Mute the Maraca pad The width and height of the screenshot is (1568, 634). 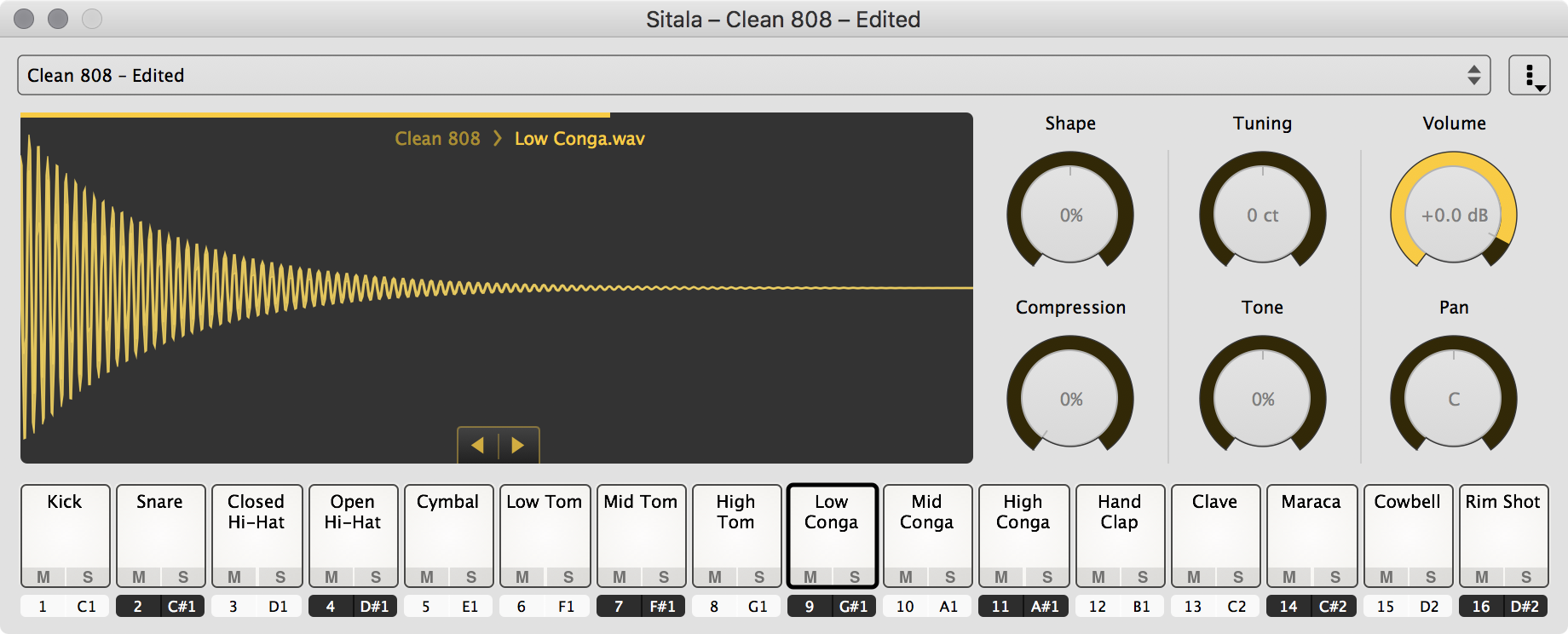point(1289,577)
